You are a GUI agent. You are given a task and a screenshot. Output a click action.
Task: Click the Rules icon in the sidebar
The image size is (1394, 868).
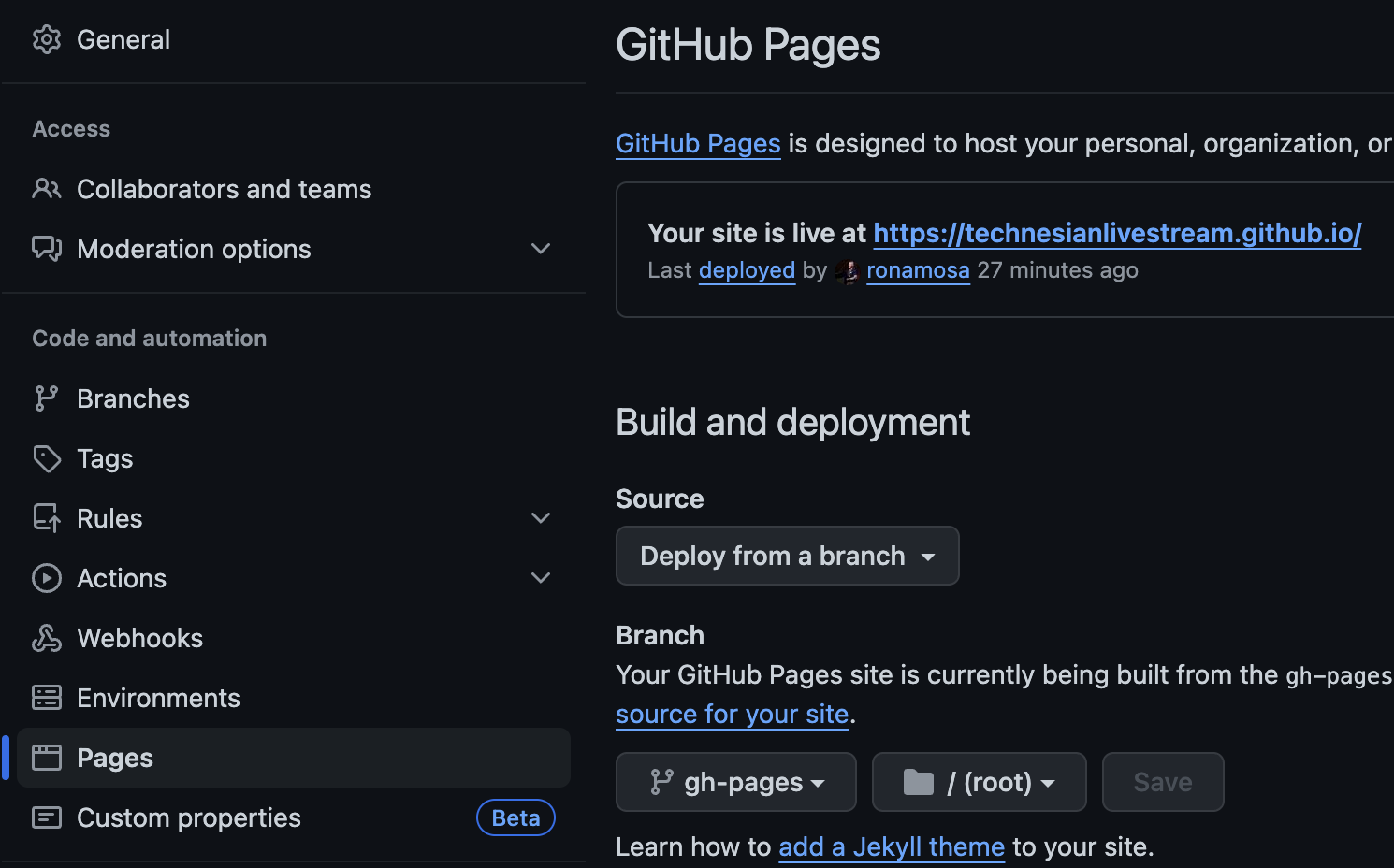pos(46,518)
